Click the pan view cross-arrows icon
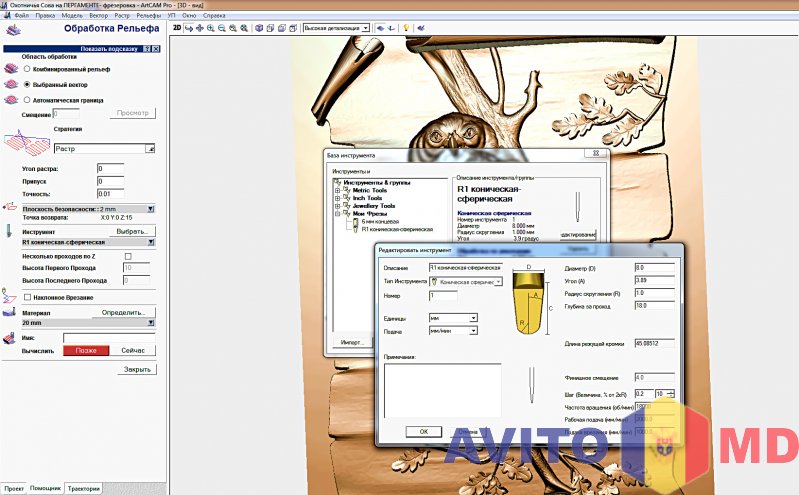Viewport: 799px width, 495px height. (200, 28)
